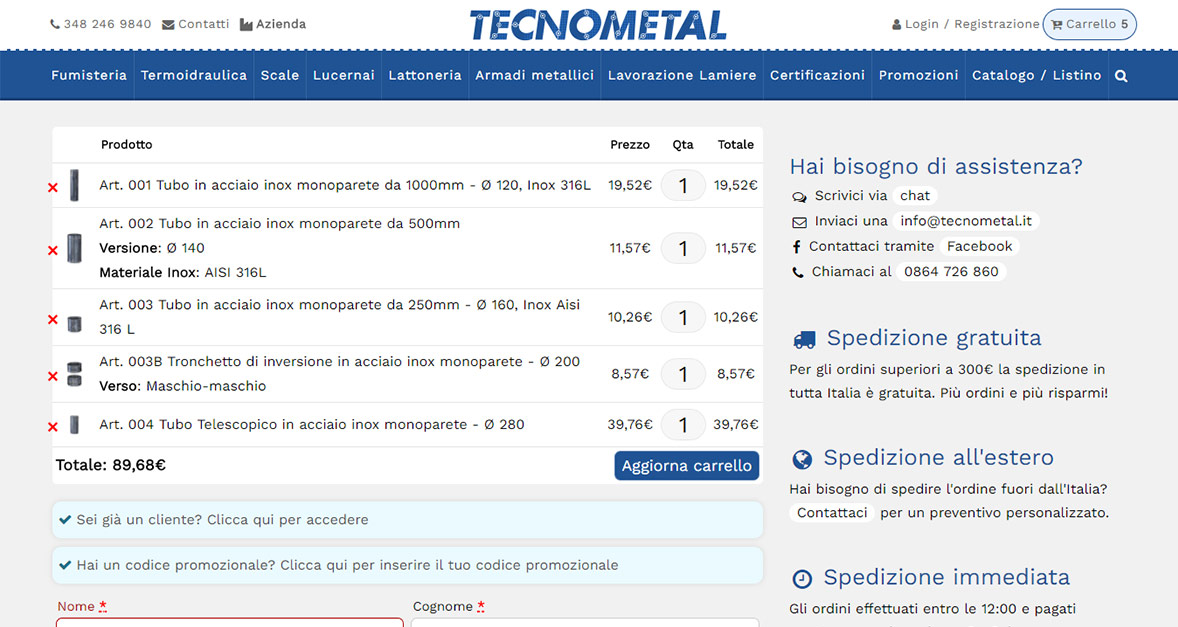Click the envelope icon beside Contatti
Image resolution: width=1178 pixels, height=627 pixels.
(168, 25)
